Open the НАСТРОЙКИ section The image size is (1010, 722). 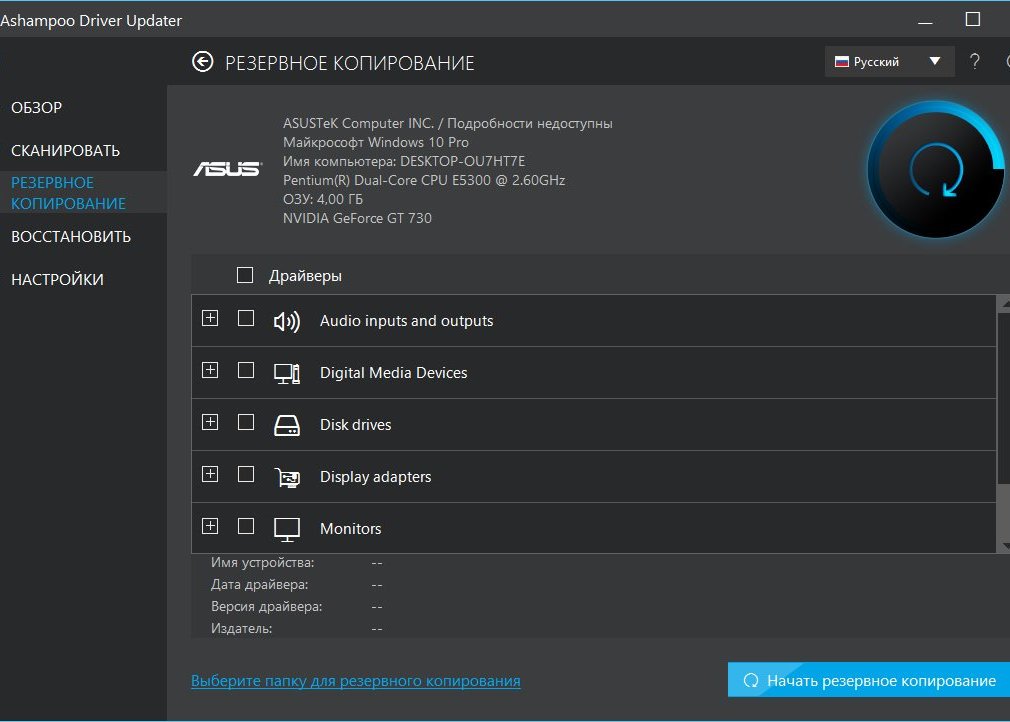point(57,280)
